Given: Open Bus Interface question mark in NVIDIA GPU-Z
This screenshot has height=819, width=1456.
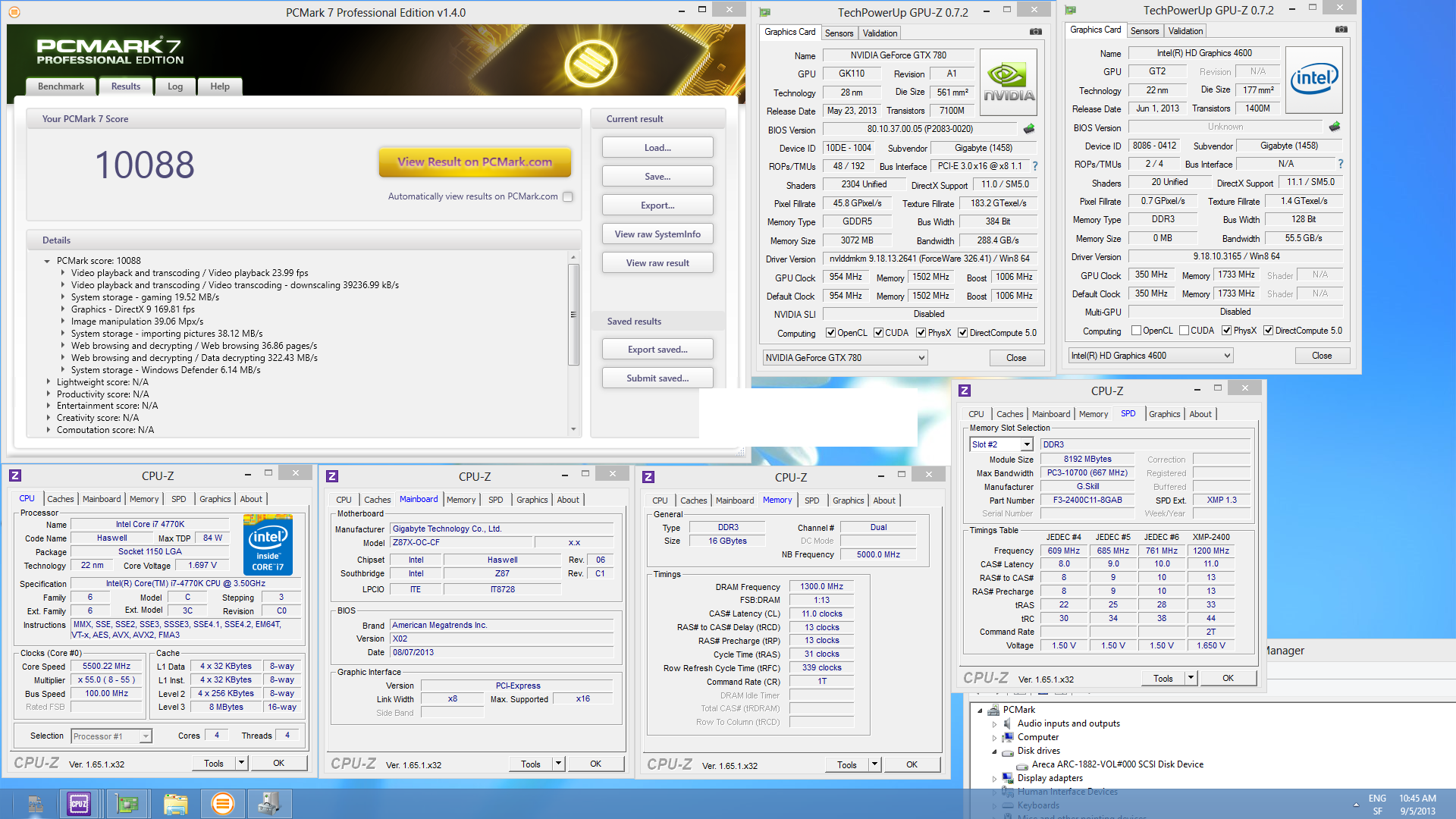Looking at the screenshot, I should [x=1034, y=166].
